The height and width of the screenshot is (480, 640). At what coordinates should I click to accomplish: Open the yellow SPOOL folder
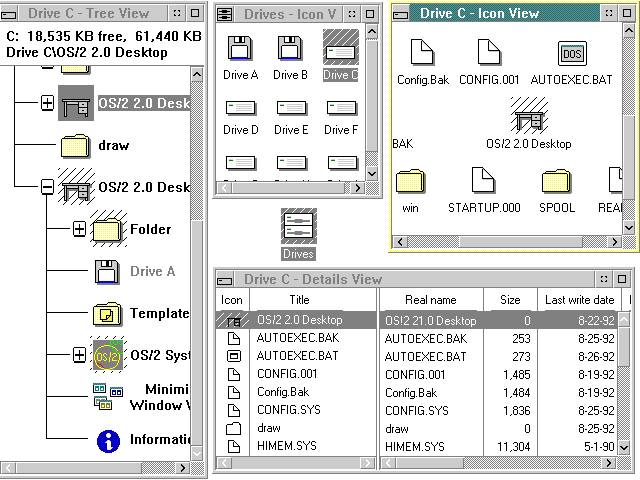pyautogui.click(x=557, y=181)
